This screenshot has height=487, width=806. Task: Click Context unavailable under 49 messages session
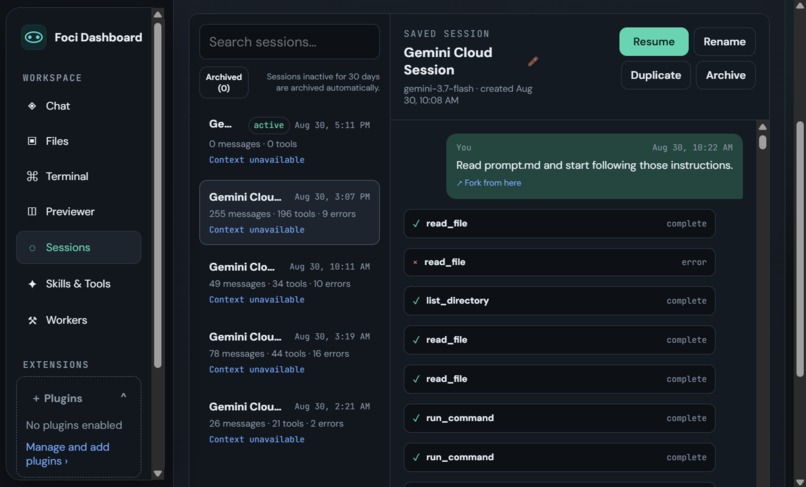257,300
